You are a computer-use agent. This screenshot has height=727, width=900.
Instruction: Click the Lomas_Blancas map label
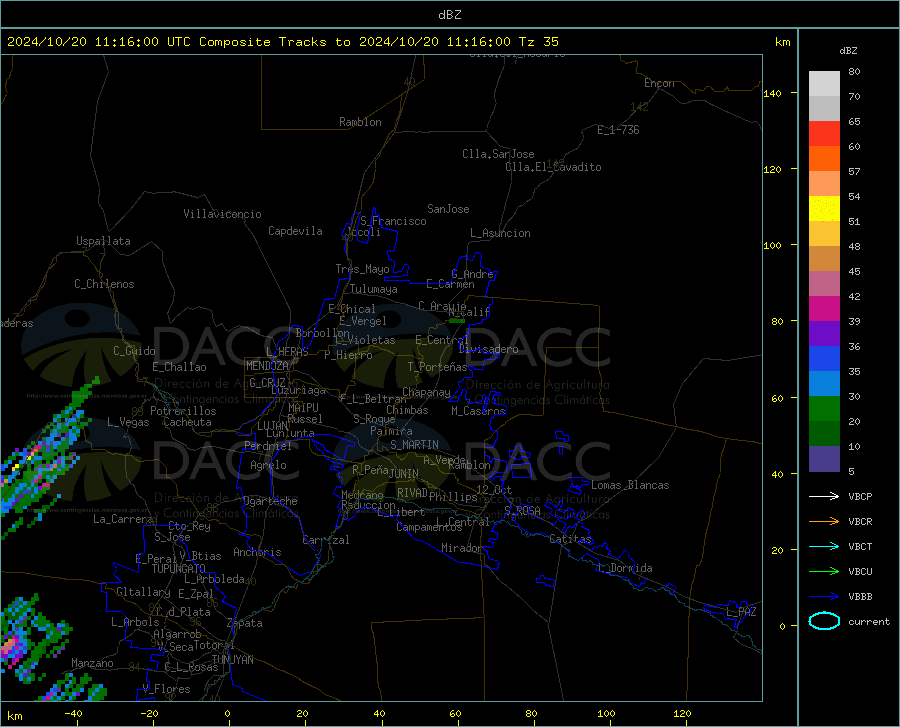tap(630, 485)
